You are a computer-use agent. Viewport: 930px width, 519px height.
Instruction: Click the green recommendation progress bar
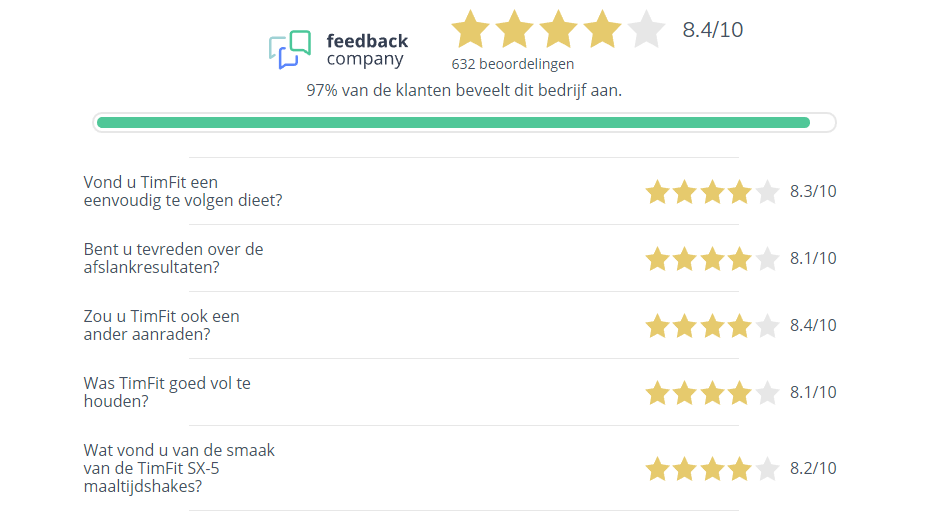pos(464,123)
